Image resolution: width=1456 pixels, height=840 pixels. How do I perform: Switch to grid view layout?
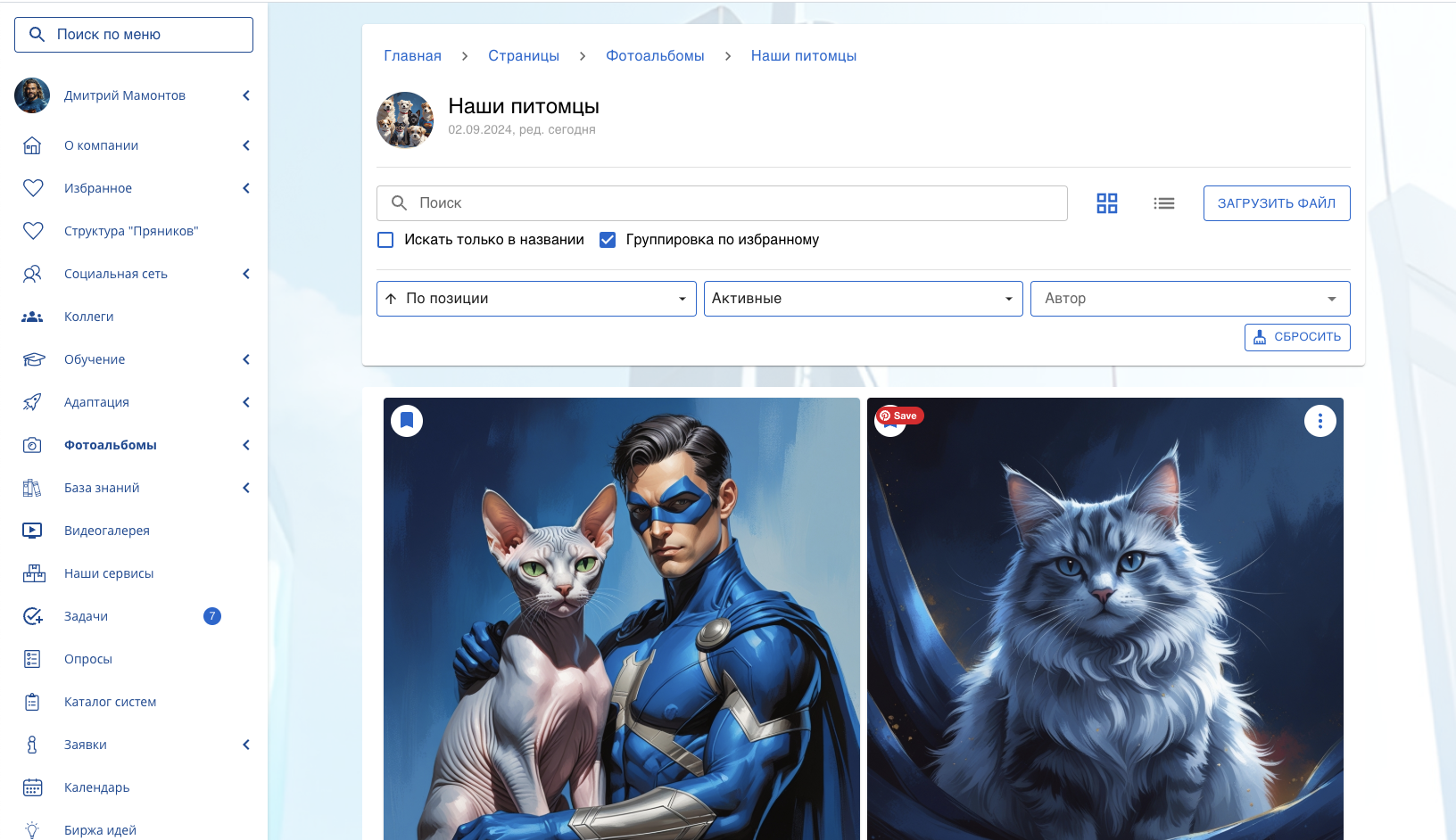click(x=1106, y=203)
